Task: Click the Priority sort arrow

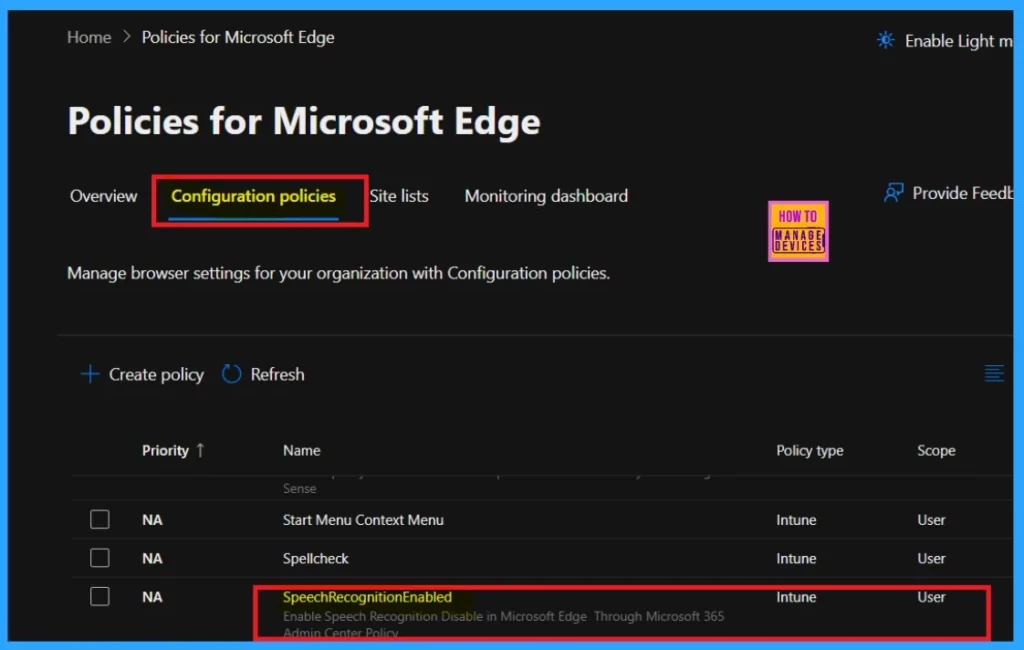Action: click(x=200, y=450)
